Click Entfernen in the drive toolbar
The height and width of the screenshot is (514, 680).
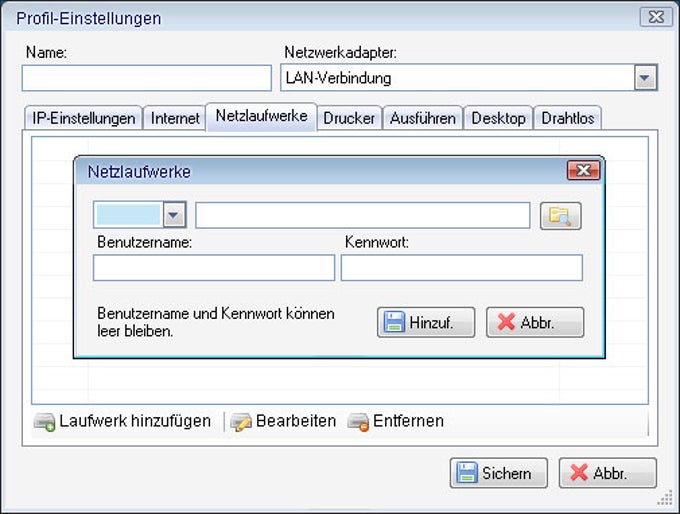point(396,421)
